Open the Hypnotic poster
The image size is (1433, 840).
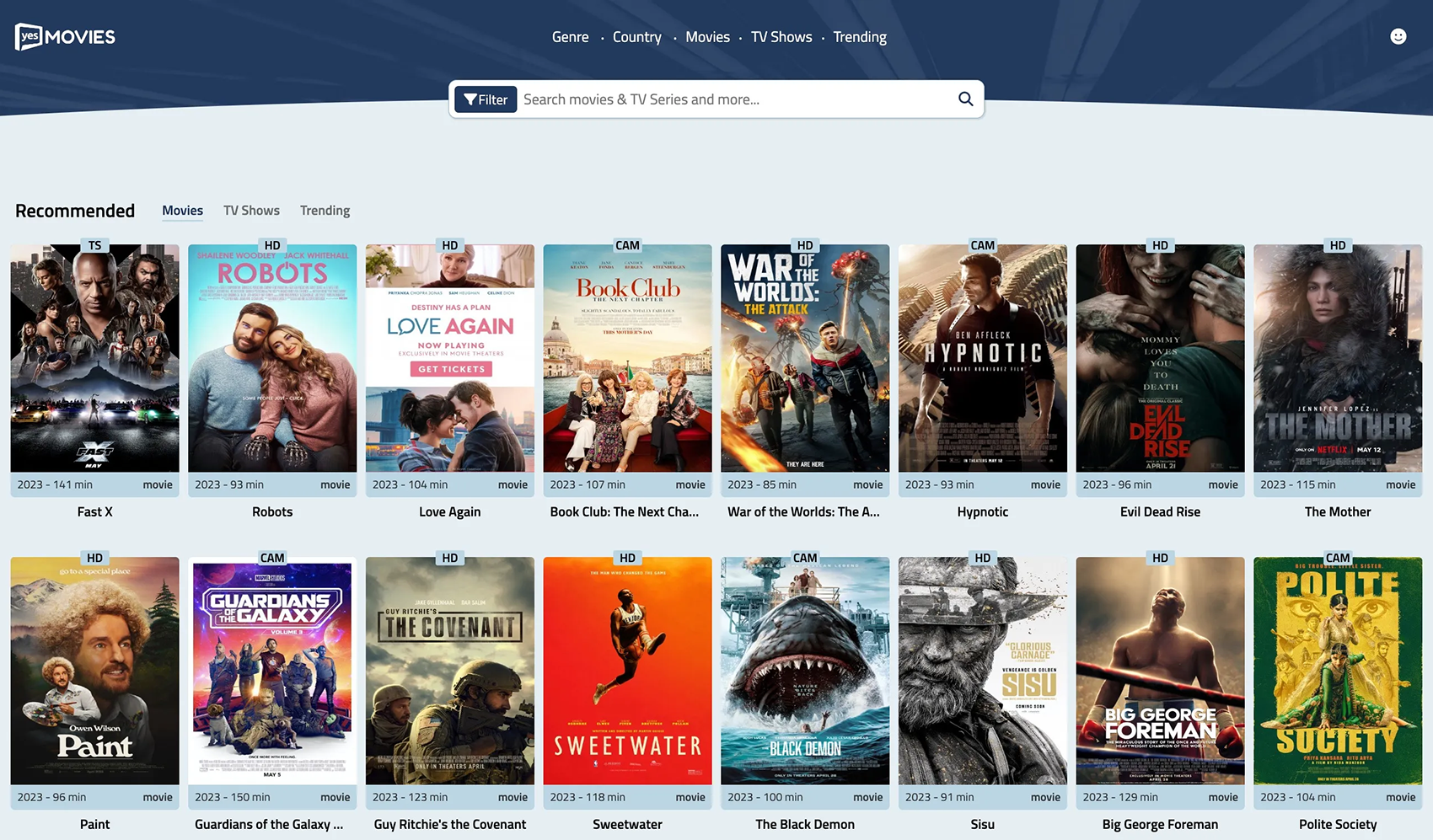[x=983, y=358]
